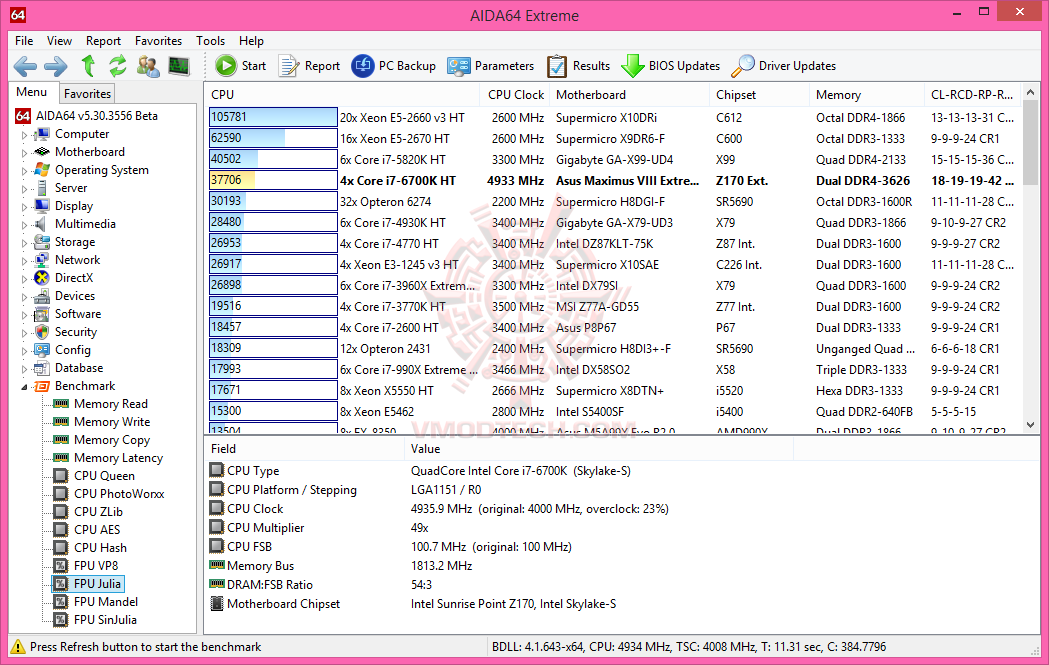This screenshot has width=1049, height=665.
Task: Expand the Display tree node
Action: pos(25,207)
